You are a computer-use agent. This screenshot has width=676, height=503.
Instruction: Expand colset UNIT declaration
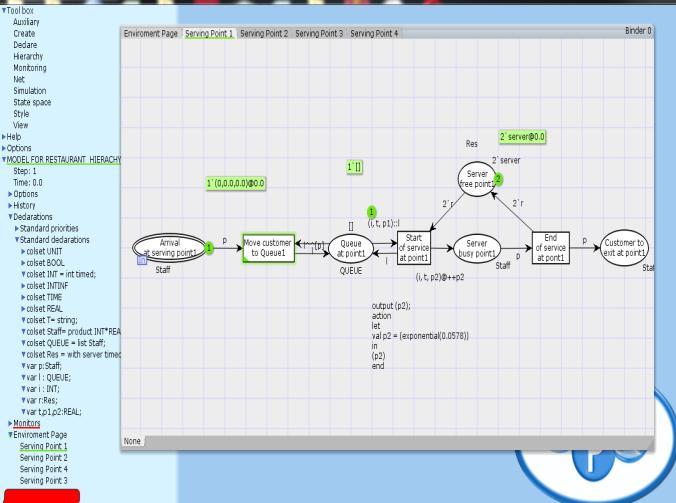tap(23, 251)
